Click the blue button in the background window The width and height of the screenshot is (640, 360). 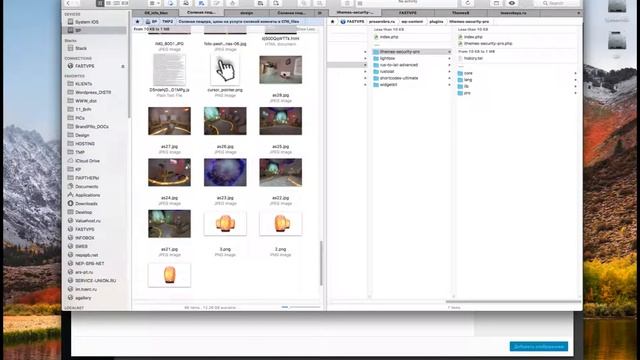539,347
